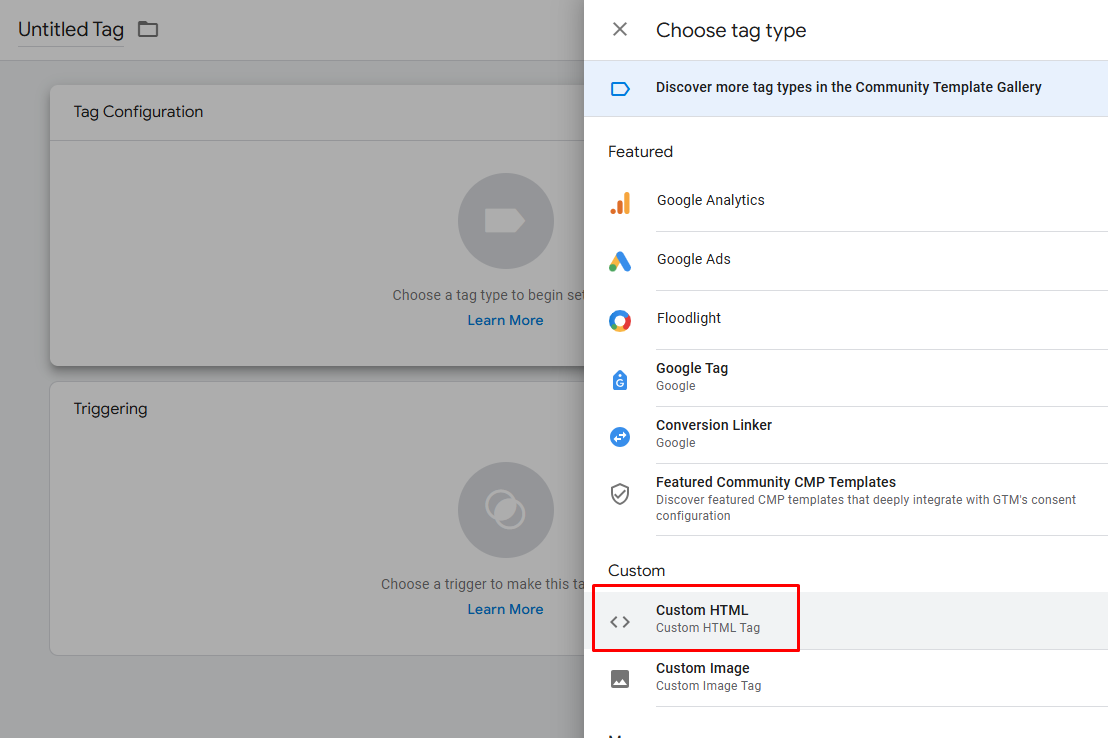Viewport: 1108px width, 738px height.
Task: Open the folder icon next to Untitled Tag
Action: pos(148,29)
